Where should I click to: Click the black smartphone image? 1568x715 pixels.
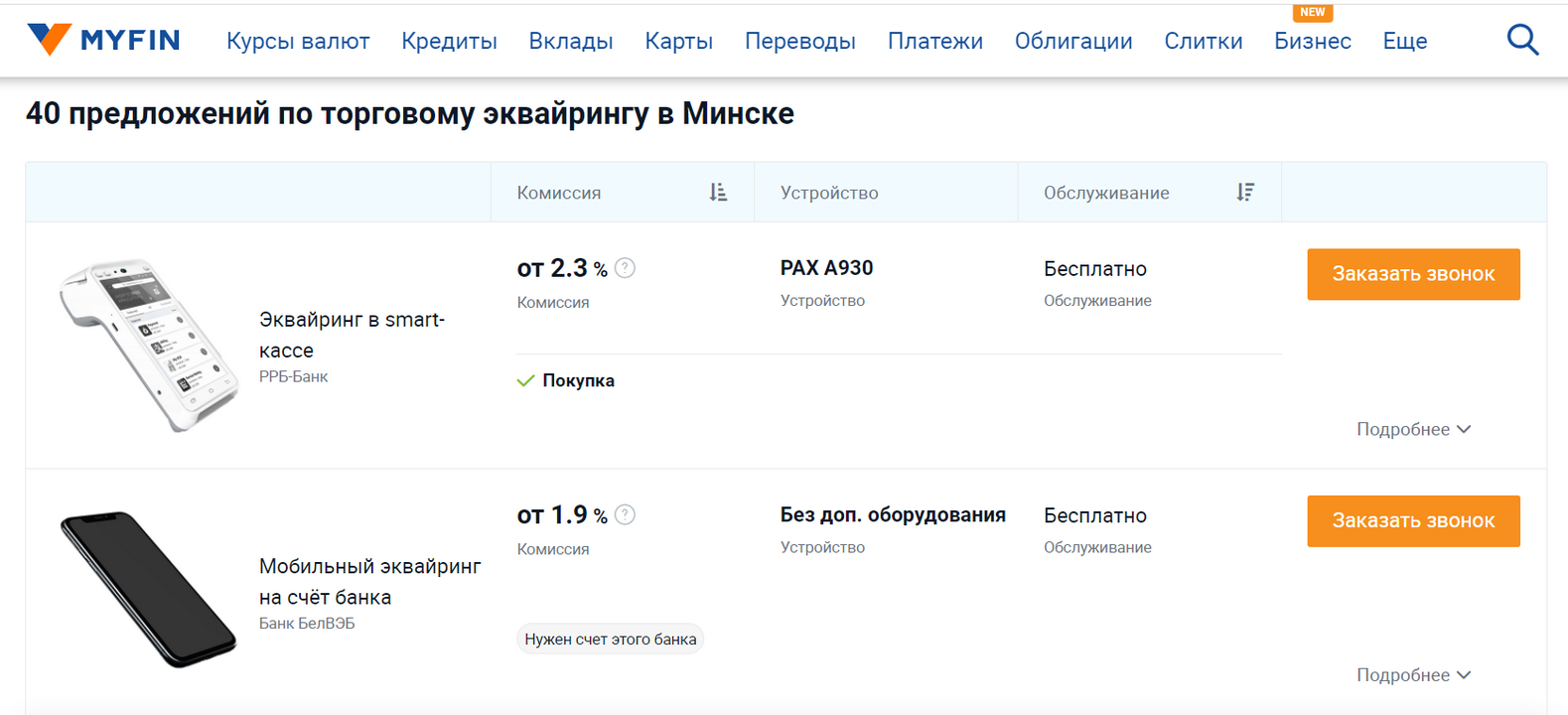pyautogui.click(x=149, y=589)
